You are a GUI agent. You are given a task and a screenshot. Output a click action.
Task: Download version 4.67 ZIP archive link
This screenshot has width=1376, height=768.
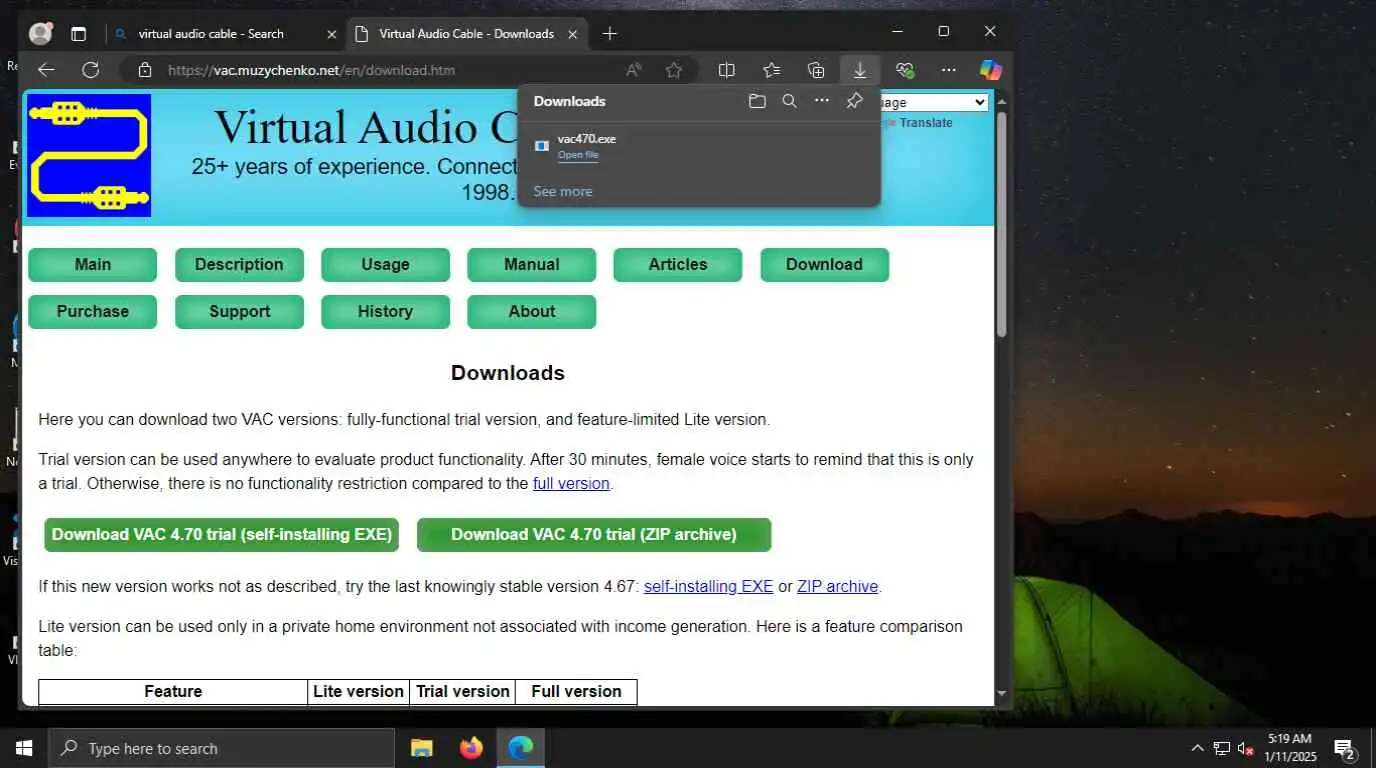837,587
